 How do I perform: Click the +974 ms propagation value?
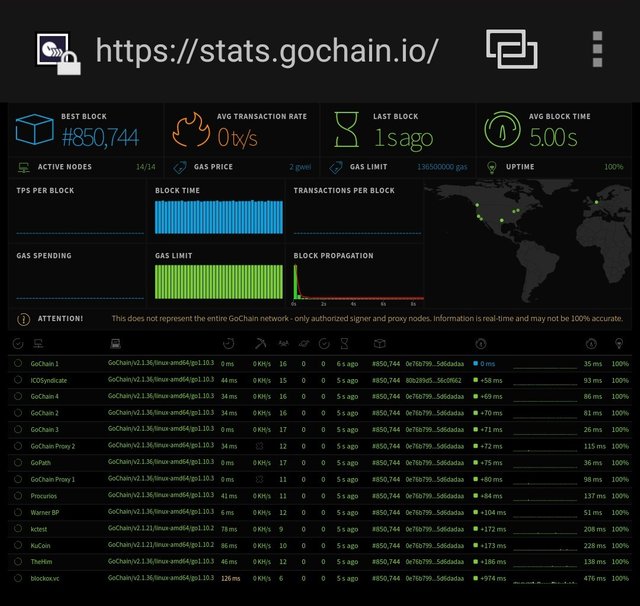pyautogui.click(x=493, y=578)
